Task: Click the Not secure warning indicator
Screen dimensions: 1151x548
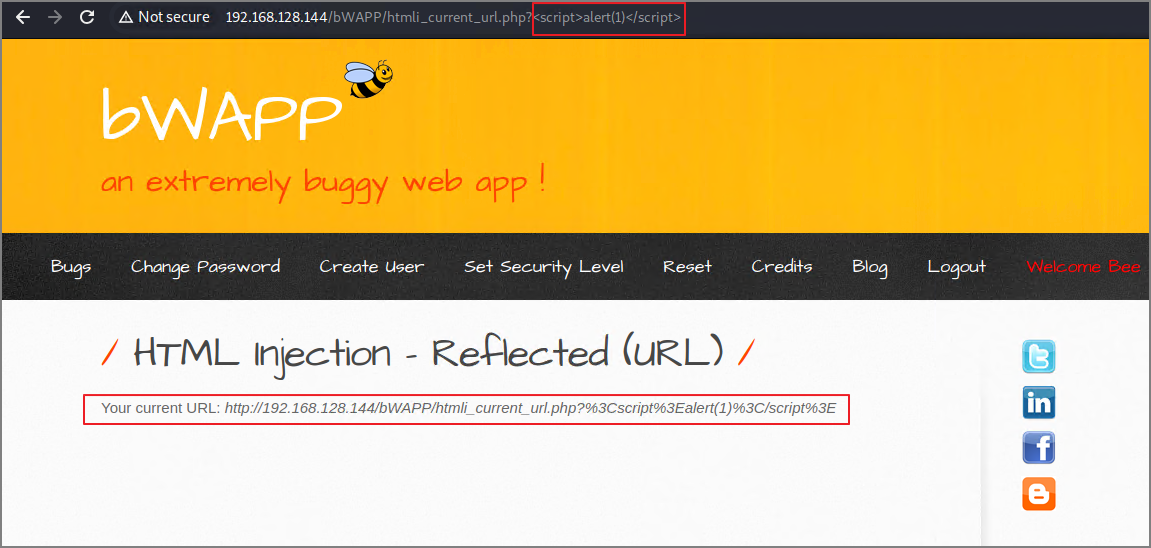Action: click(164, 17)
